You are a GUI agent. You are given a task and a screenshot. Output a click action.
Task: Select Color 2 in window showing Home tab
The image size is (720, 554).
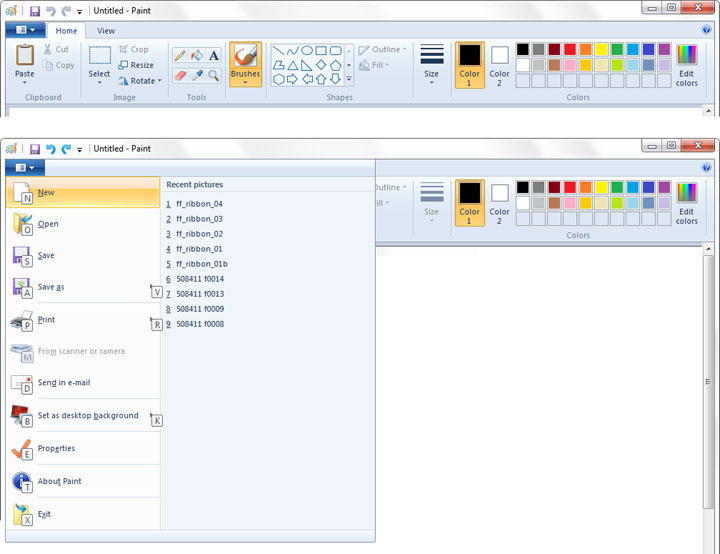pyautogui.click(x=499, y=65)
